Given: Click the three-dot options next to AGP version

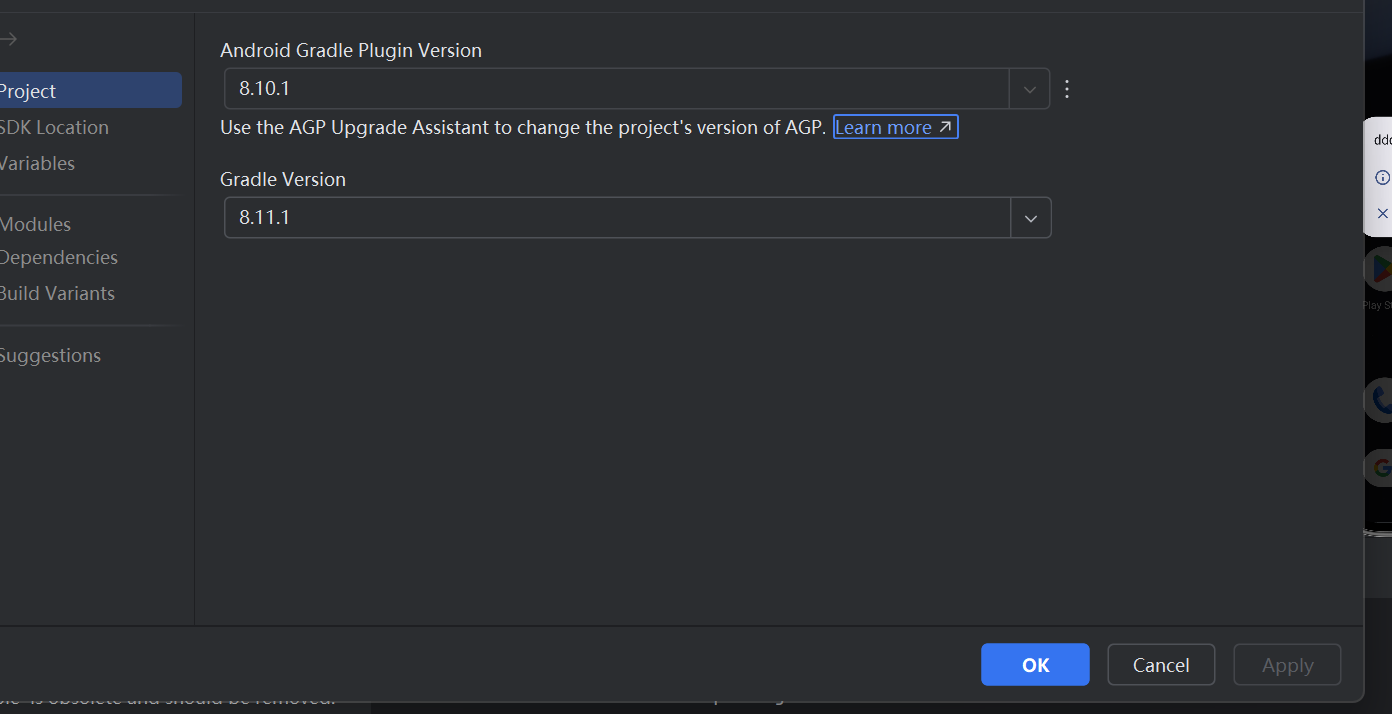Looking at the screenshot, I should (1067, 89).
